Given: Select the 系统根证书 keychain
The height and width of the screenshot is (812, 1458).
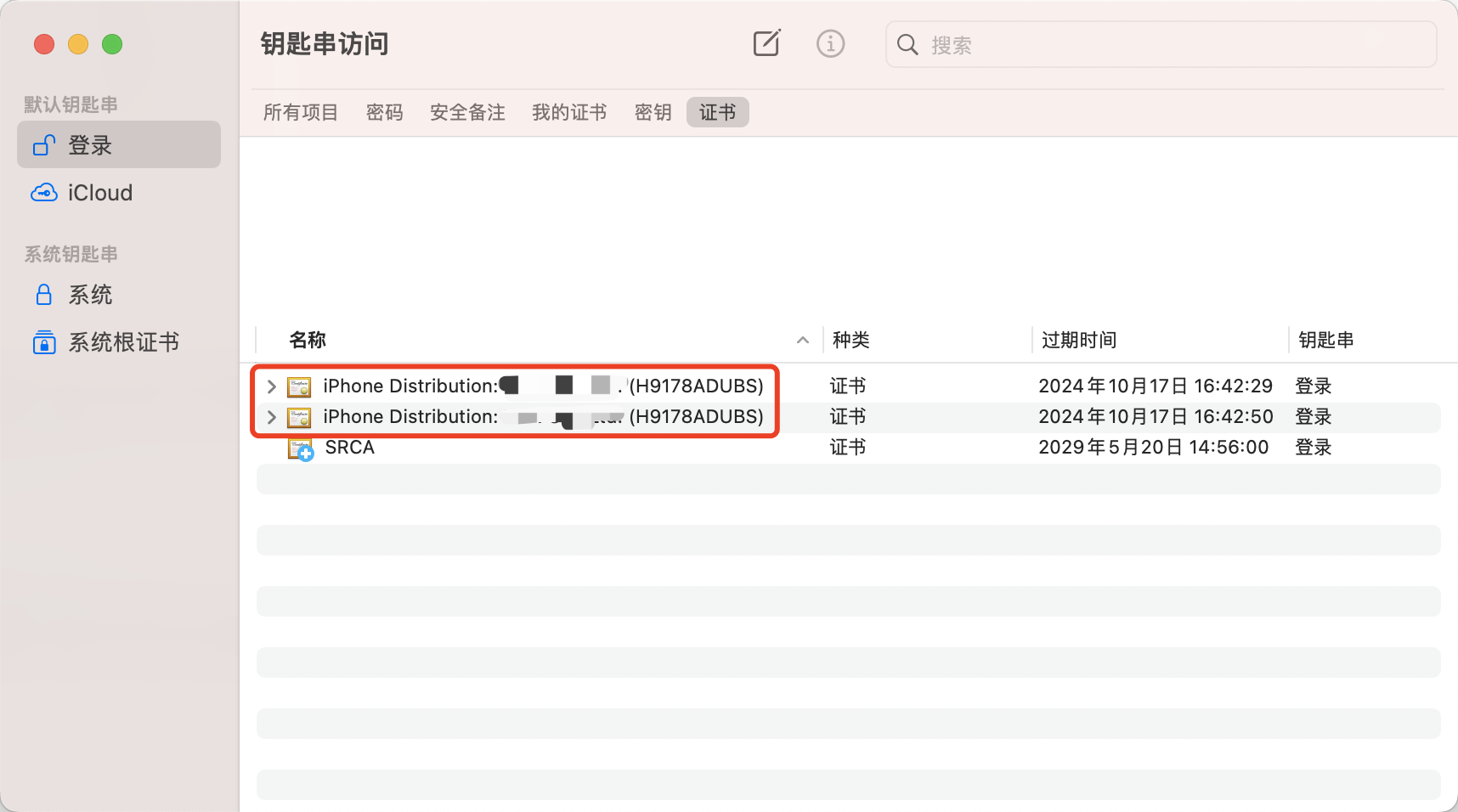Looking at the screenshot, I should click(119, 342).
